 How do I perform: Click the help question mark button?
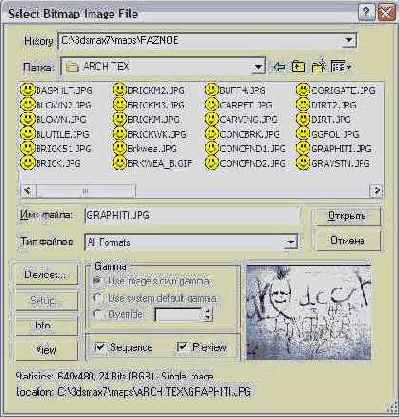[366, 13]
